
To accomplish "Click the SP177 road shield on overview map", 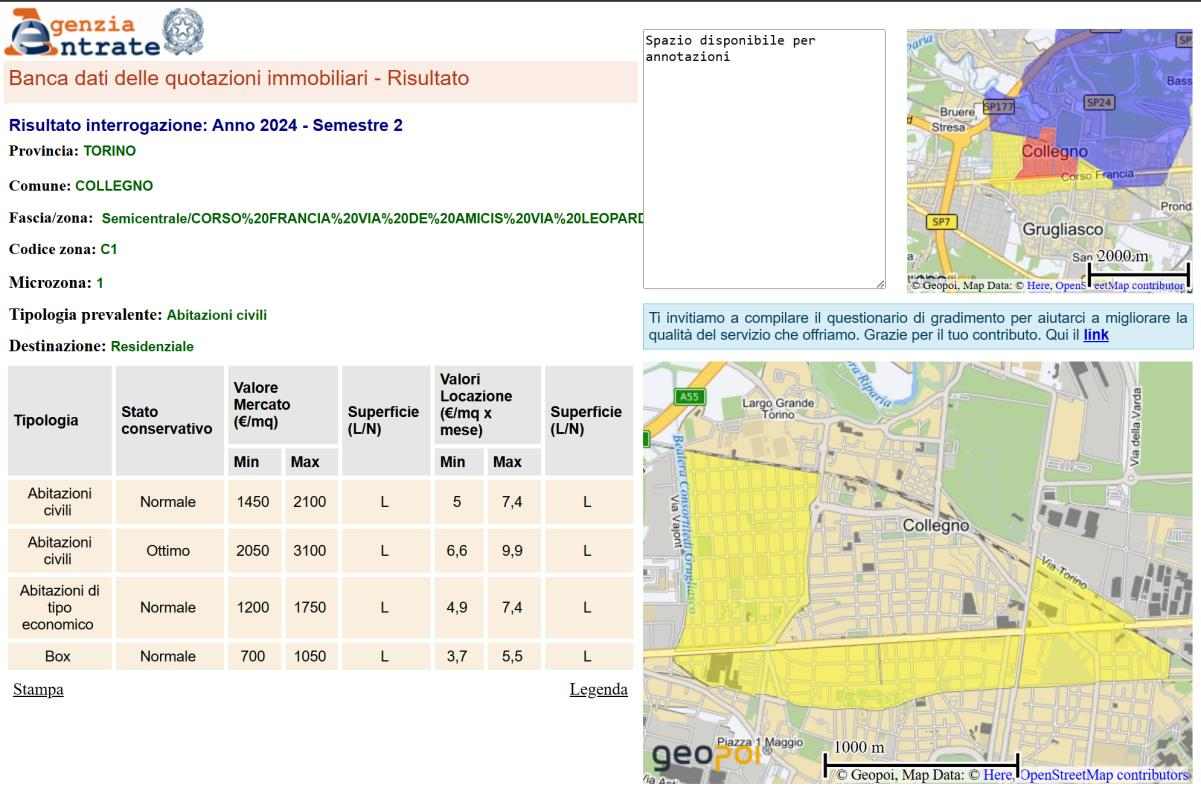I will pyautogui.click(x=998, y=106).
